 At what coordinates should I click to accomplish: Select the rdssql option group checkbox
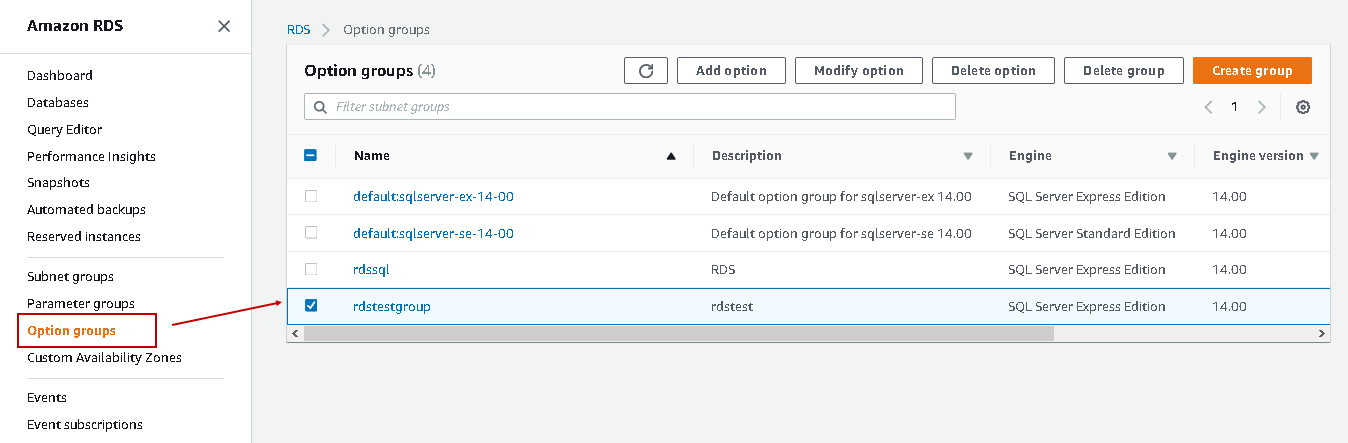[311, 269]
